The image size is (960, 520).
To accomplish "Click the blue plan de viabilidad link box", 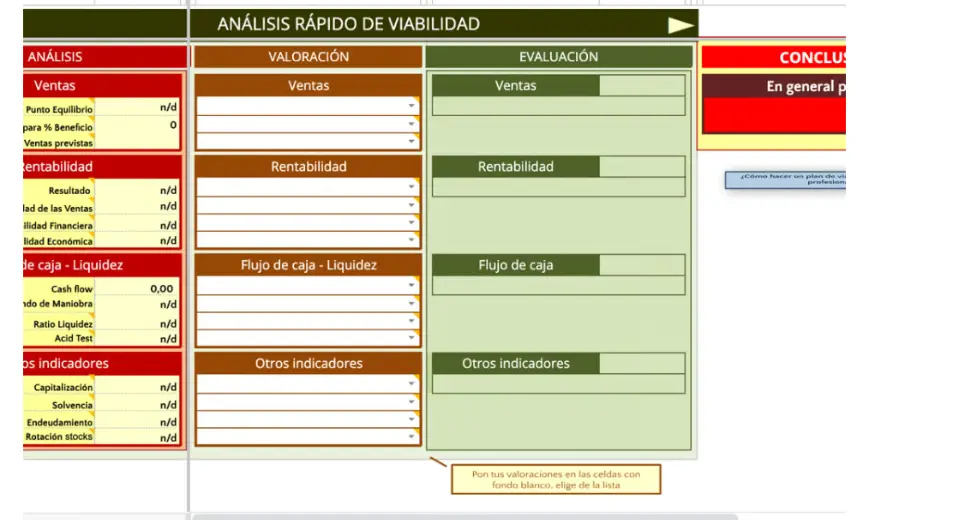I will (786, 180).
